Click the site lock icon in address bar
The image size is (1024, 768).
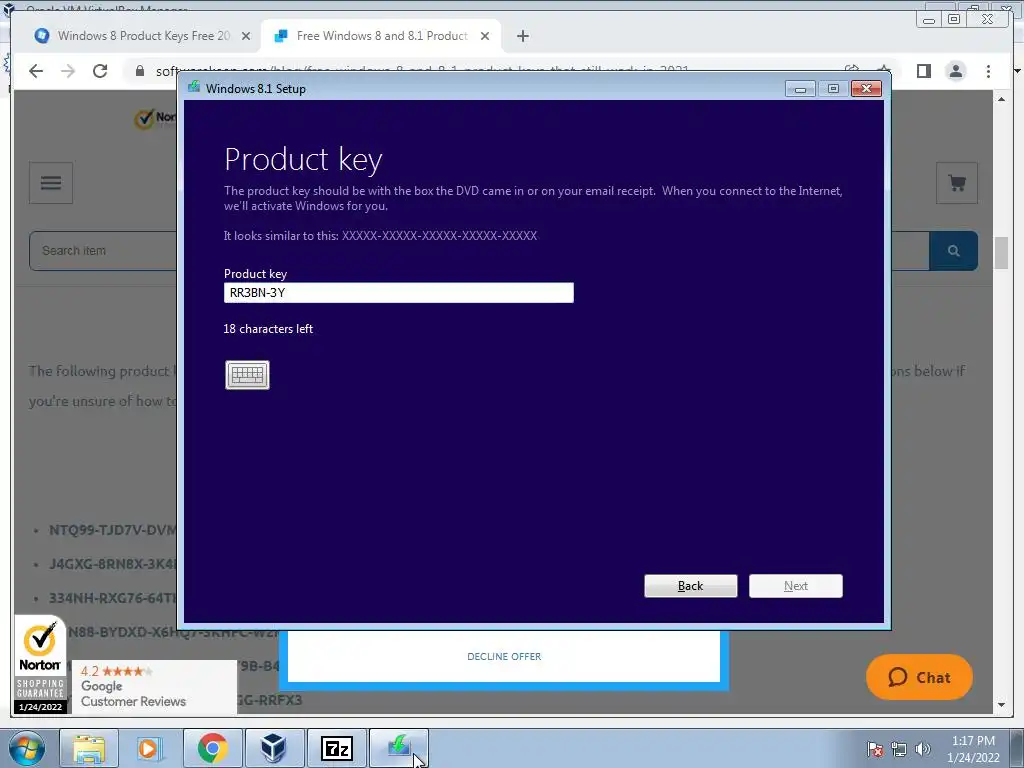[x=140, y=71]
